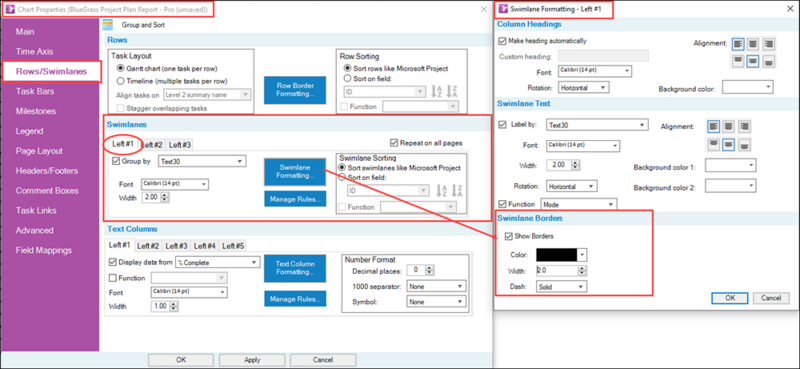Select middle vertical alignment icon in Column Headings
The width and height of the screenshot is (800, 369).
[x=753, y=61]
